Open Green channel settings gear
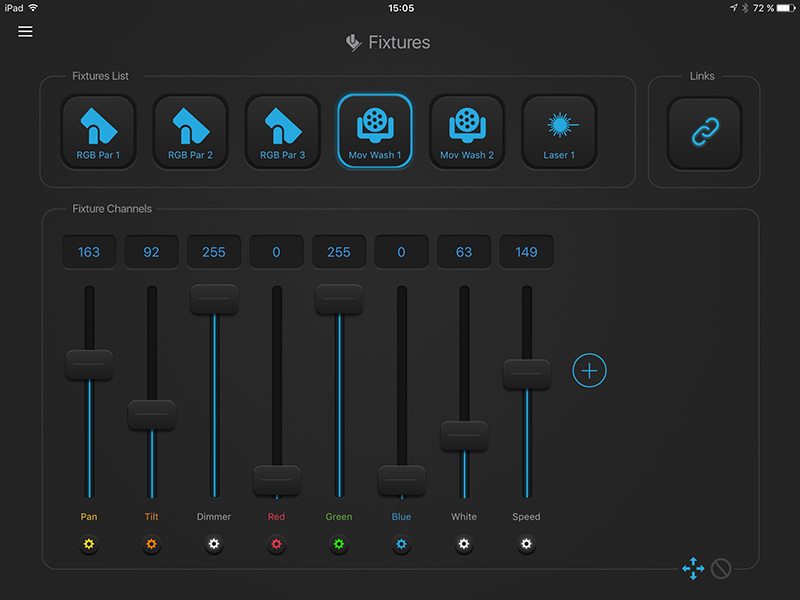Image resolution: width=800 pixels, height=600 pixels. (339, 545)
